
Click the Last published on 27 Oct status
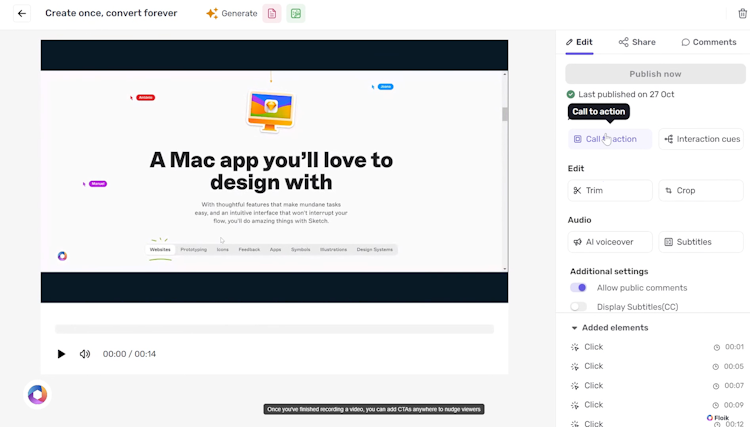(x=620, y=94)
